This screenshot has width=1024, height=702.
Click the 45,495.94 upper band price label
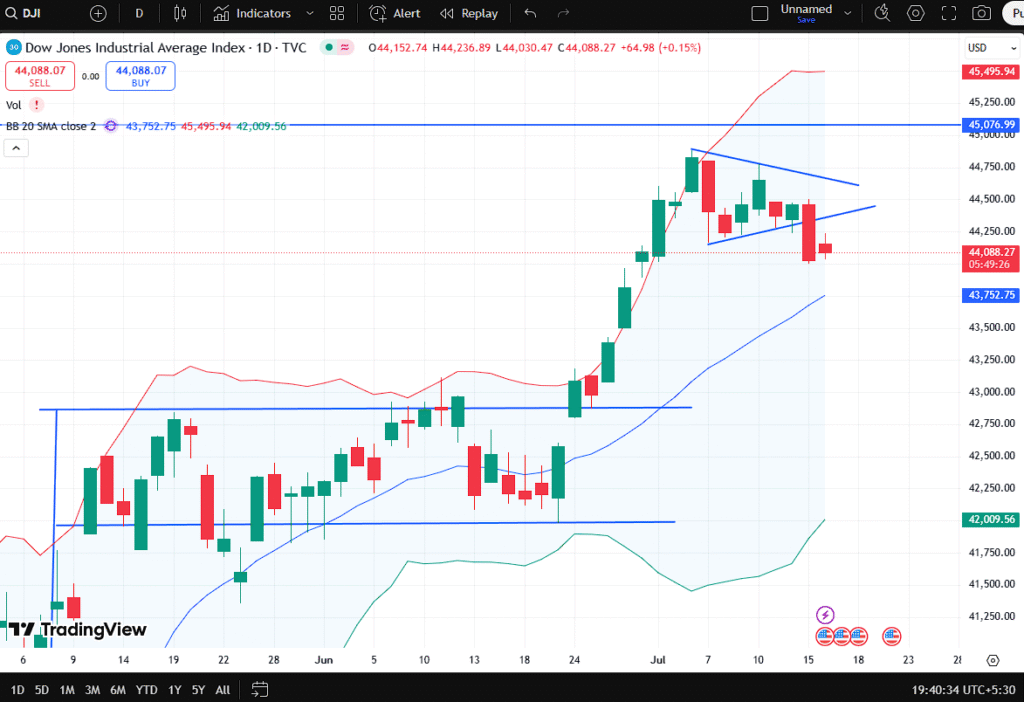pos(991,71)
